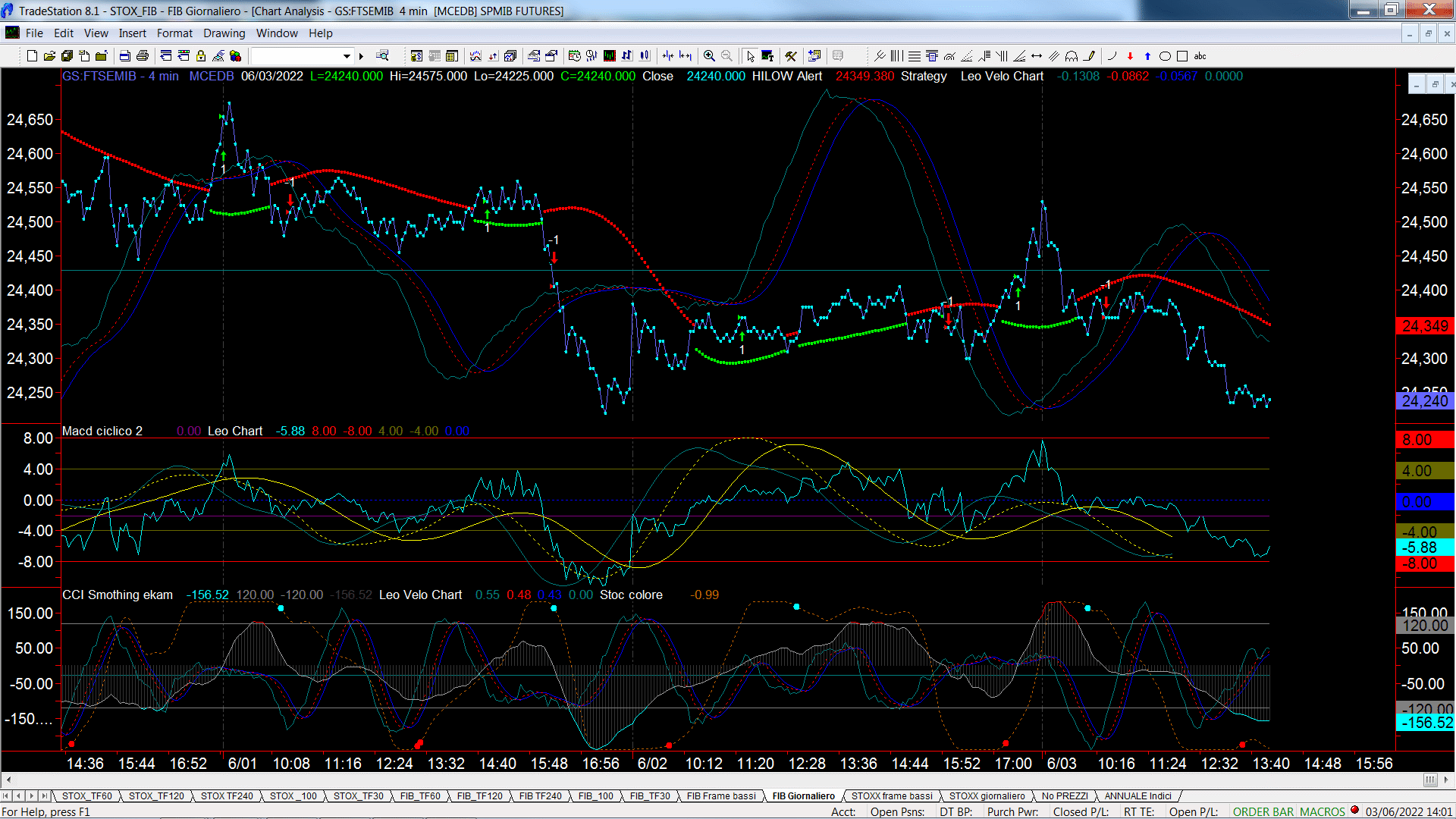Click the decrease bar spacing icon
The height and width of the screenshot is (819, 1456).
click(668, 56)
